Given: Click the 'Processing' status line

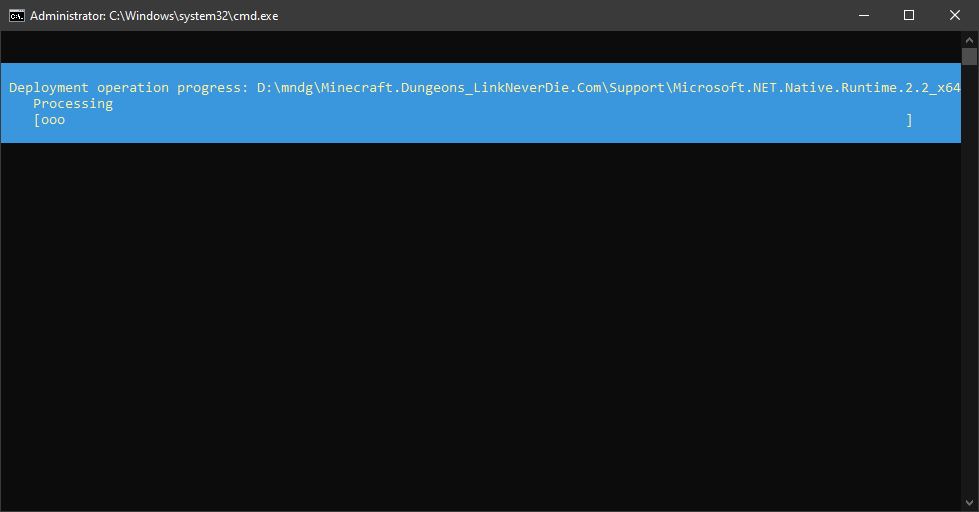Looking at the screenshot, I should 73,104.
